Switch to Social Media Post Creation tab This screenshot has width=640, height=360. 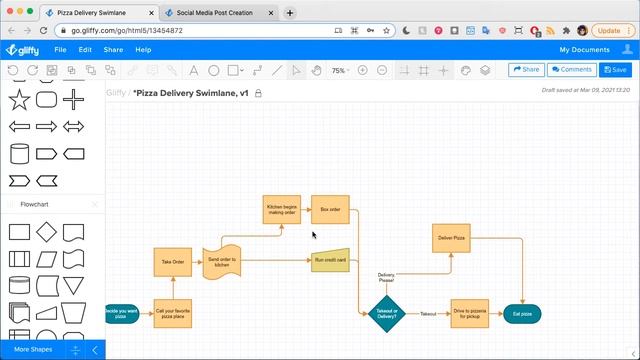coord(214,13)
